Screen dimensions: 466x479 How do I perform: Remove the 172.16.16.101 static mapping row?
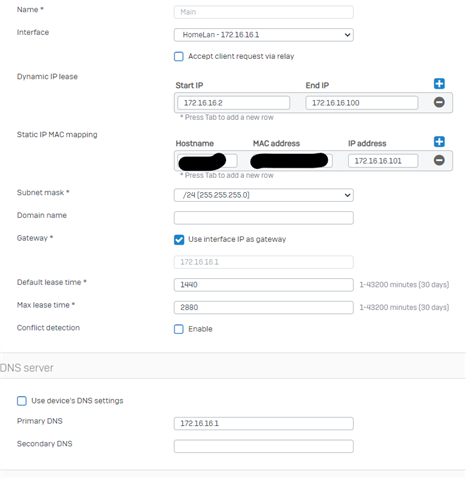439,160
